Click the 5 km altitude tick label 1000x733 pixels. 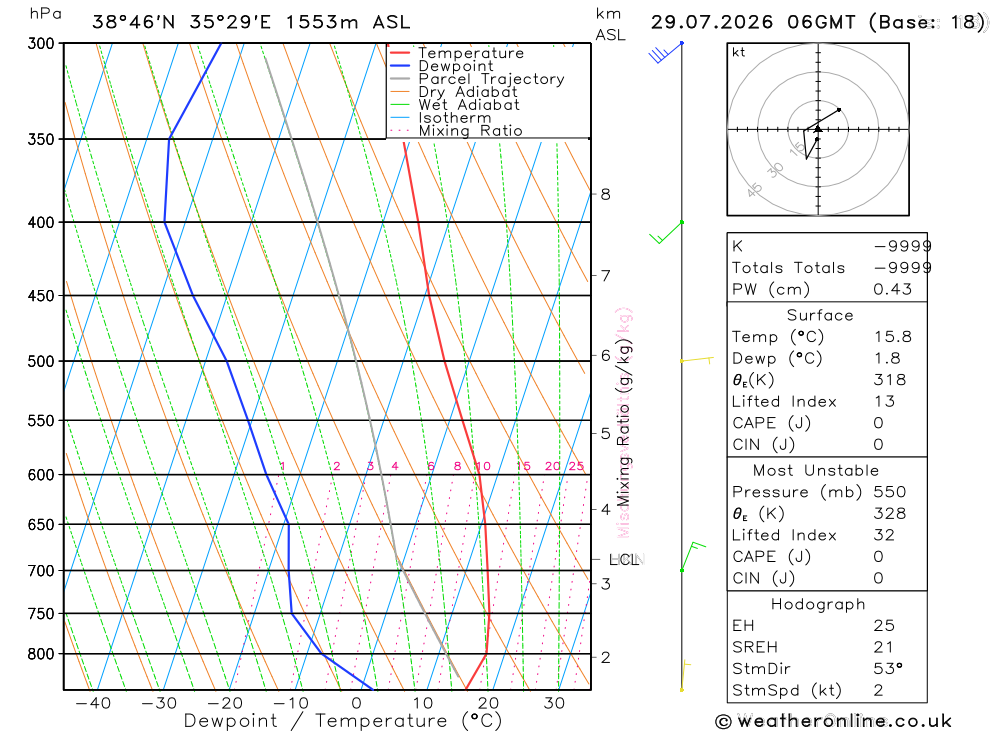pyautogui.click(x=605, y=433)
